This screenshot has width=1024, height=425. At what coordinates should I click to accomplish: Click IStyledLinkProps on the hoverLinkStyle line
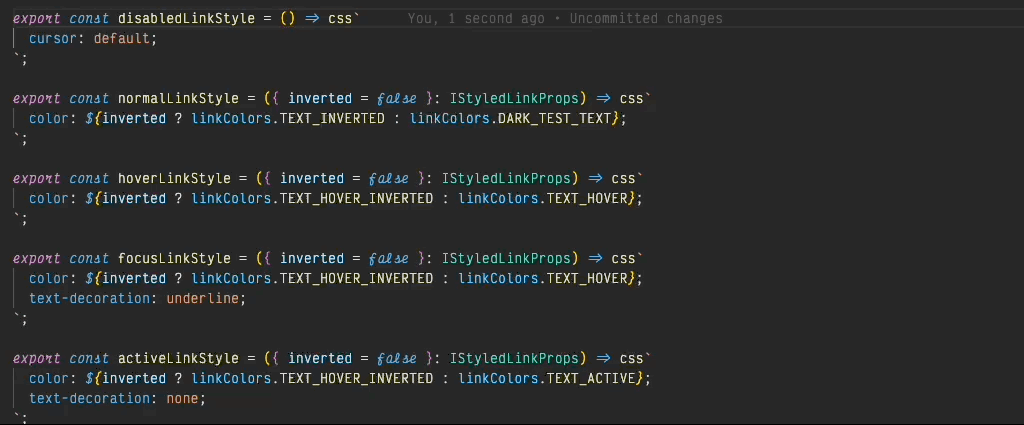tap(506, 179)
